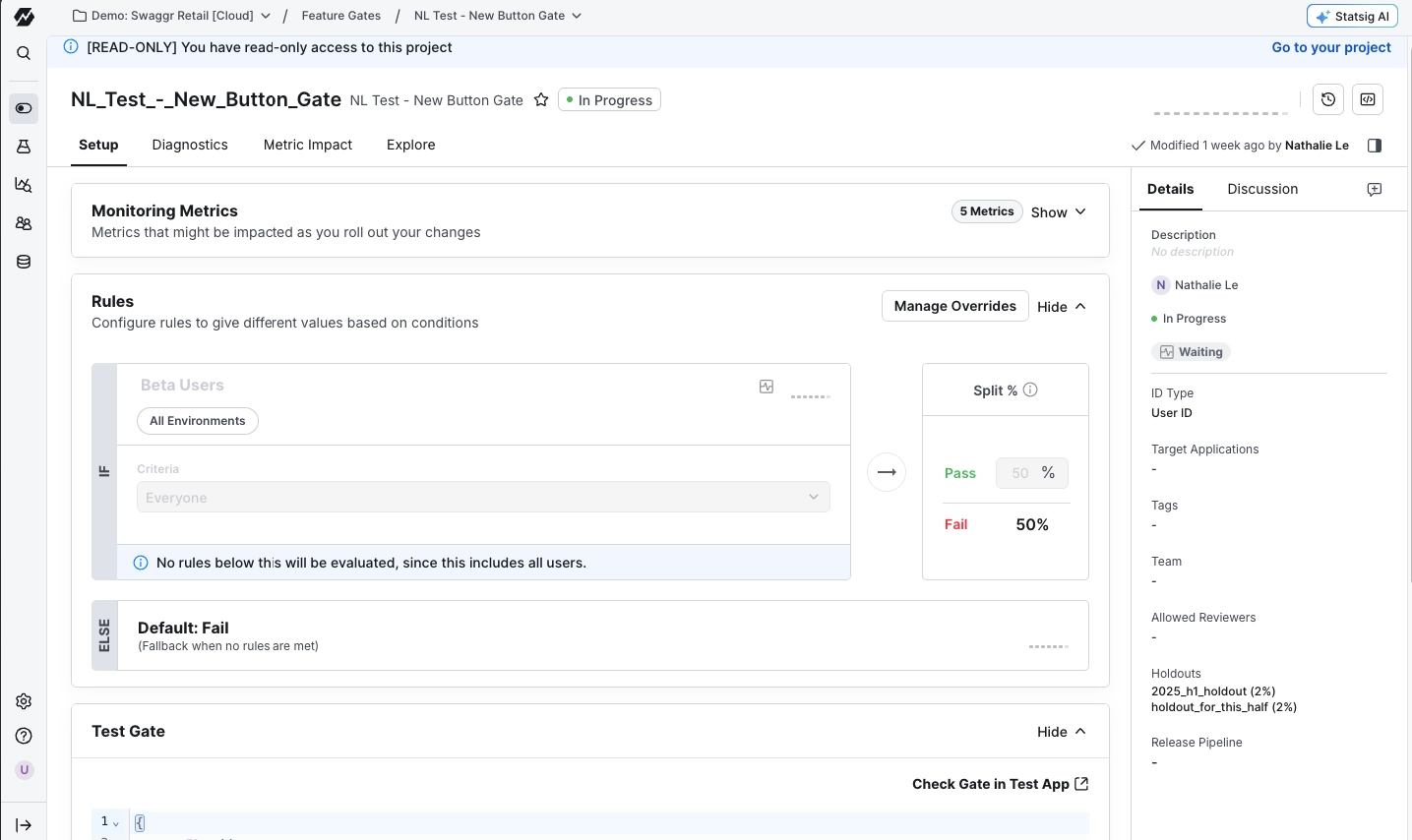Star the NL Test gate as favorite
1412x840 pixels.
coord(541,100)
